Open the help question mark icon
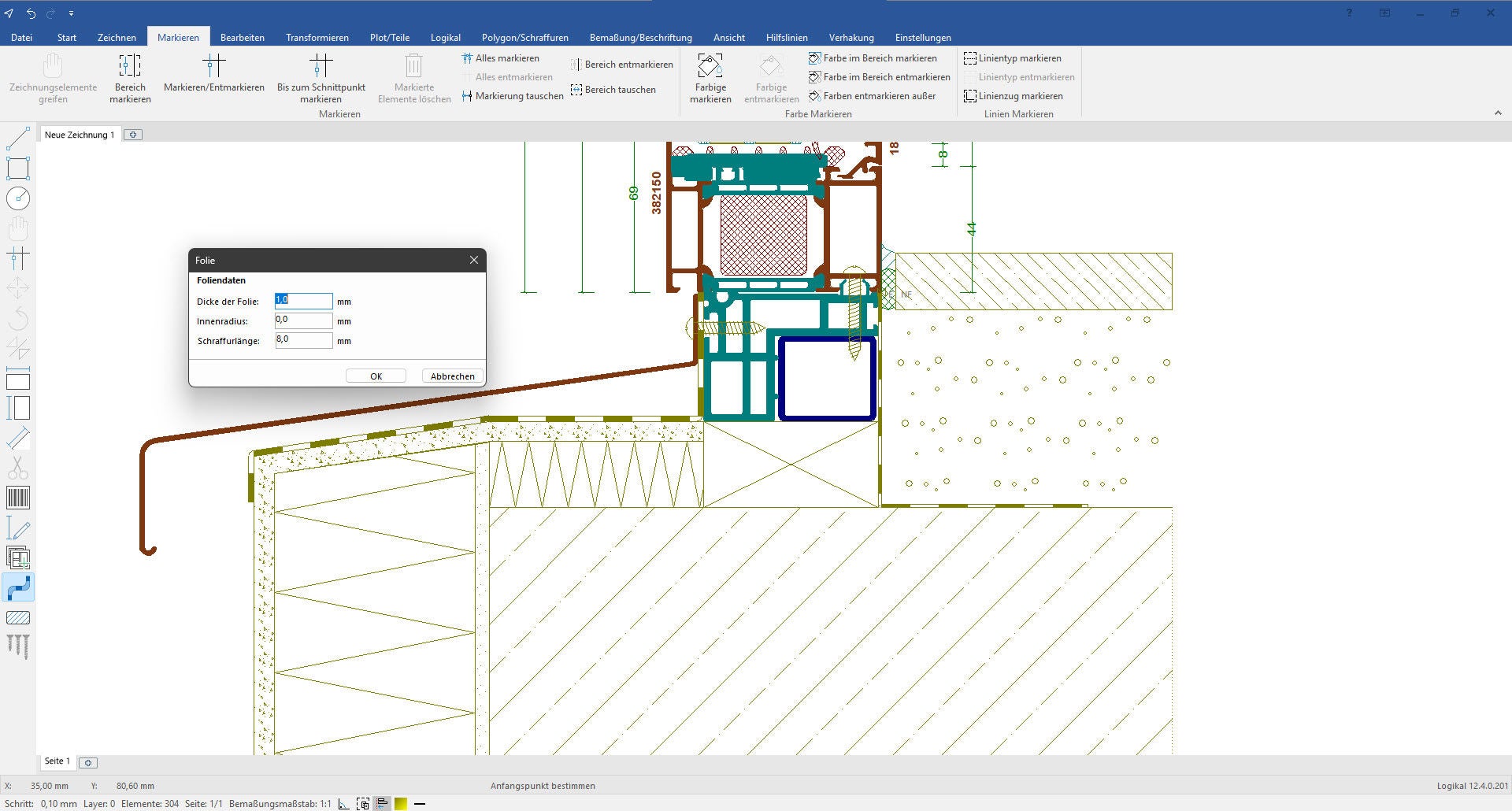 (x=1350, y=13)
